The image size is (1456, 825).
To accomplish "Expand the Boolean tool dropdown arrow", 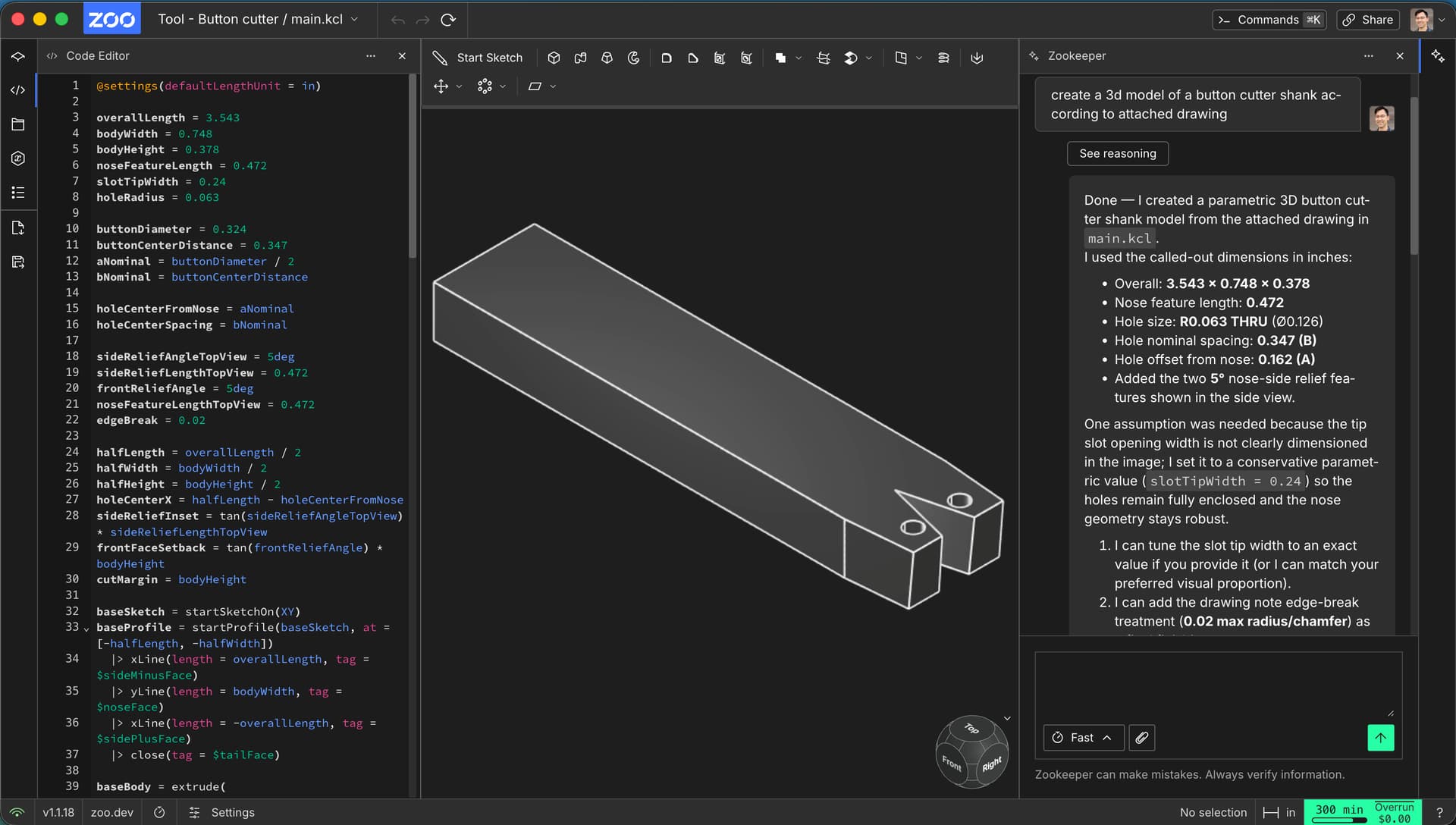I will click(x=798, y=58).
